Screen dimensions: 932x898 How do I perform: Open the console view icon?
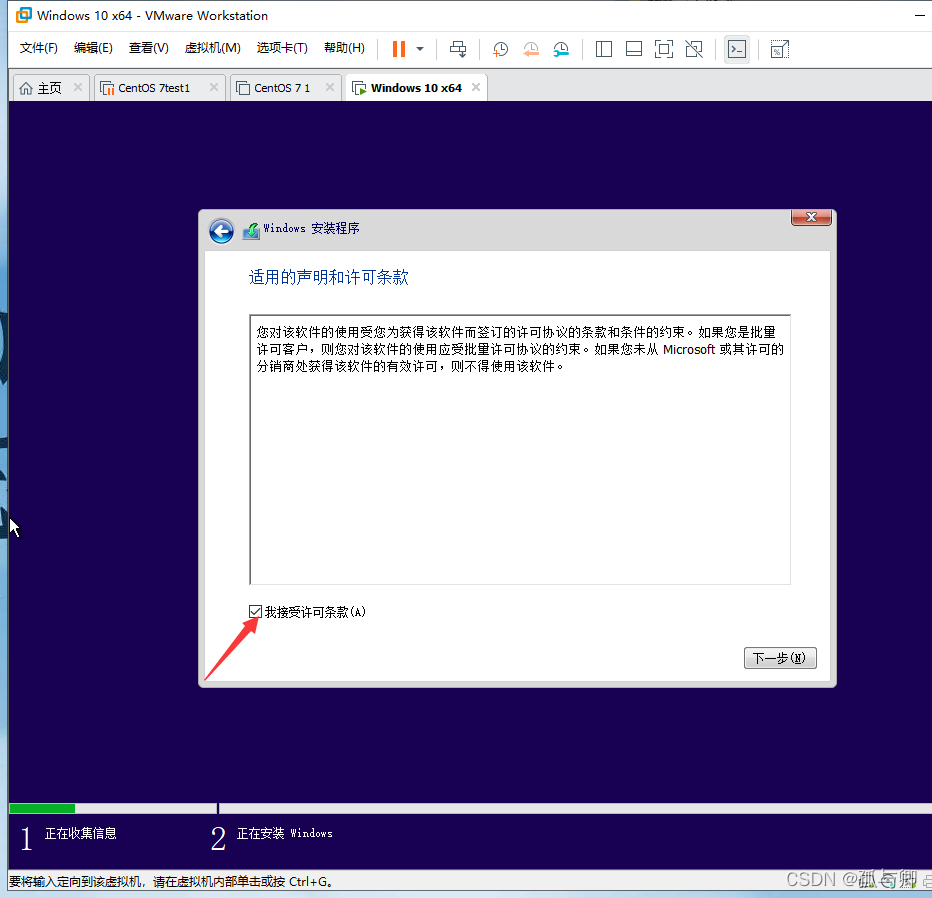[x=737, y=49]
